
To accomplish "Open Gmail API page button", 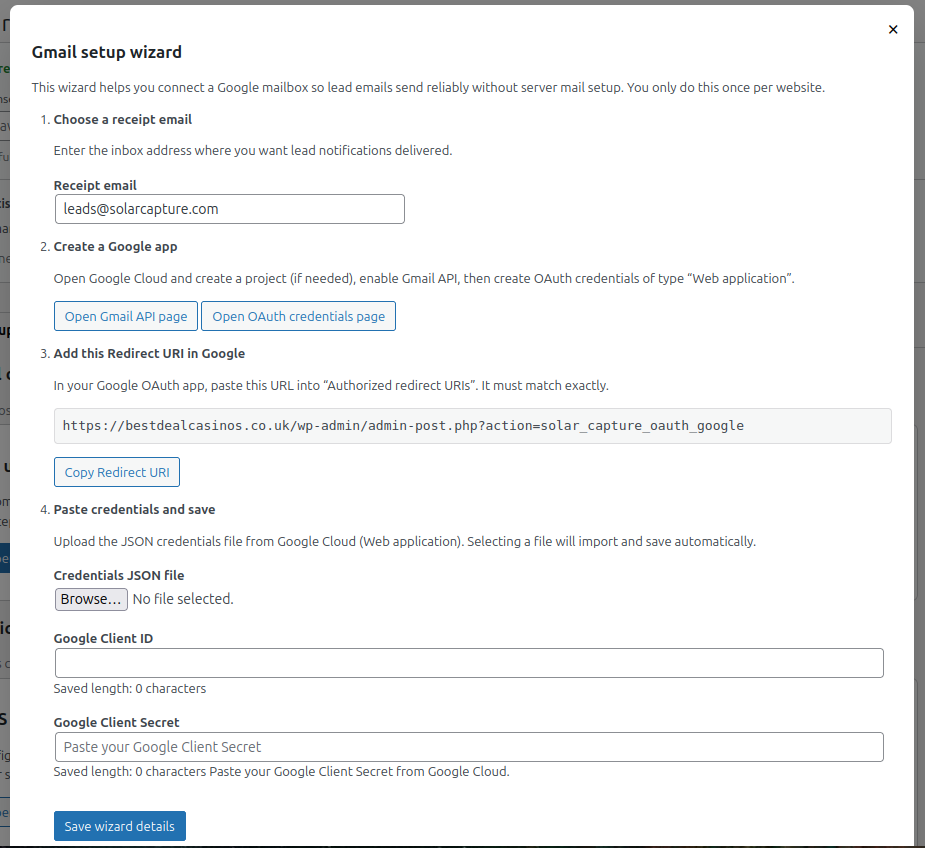I will tap(126, 316).
